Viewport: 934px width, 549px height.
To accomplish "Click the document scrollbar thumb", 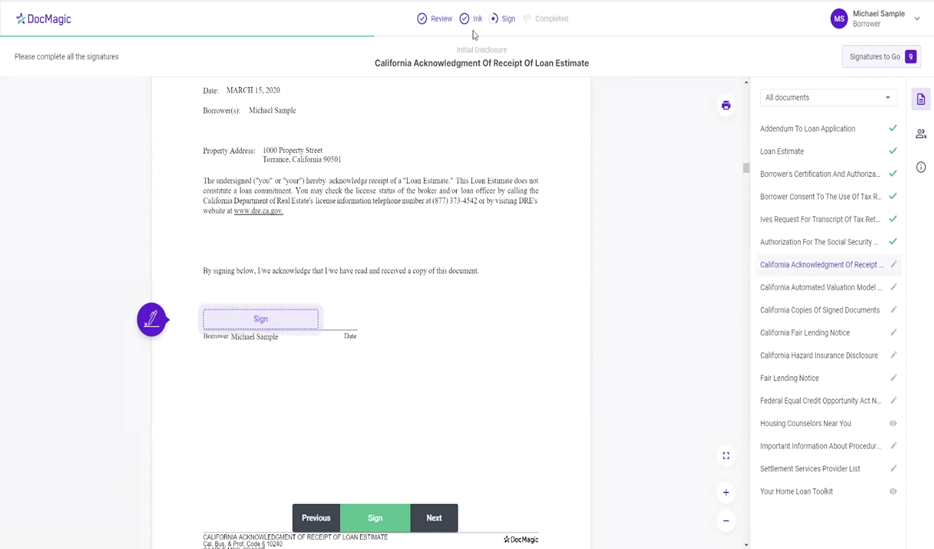I will [x=746, y=168].
